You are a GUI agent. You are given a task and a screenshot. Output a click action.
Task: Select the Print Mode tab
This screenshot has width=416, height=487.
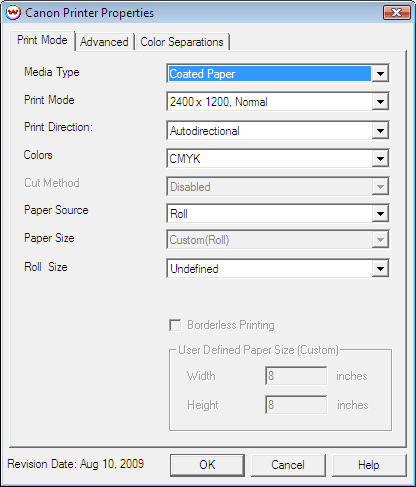pyautogui.click(x=42, y=40)
